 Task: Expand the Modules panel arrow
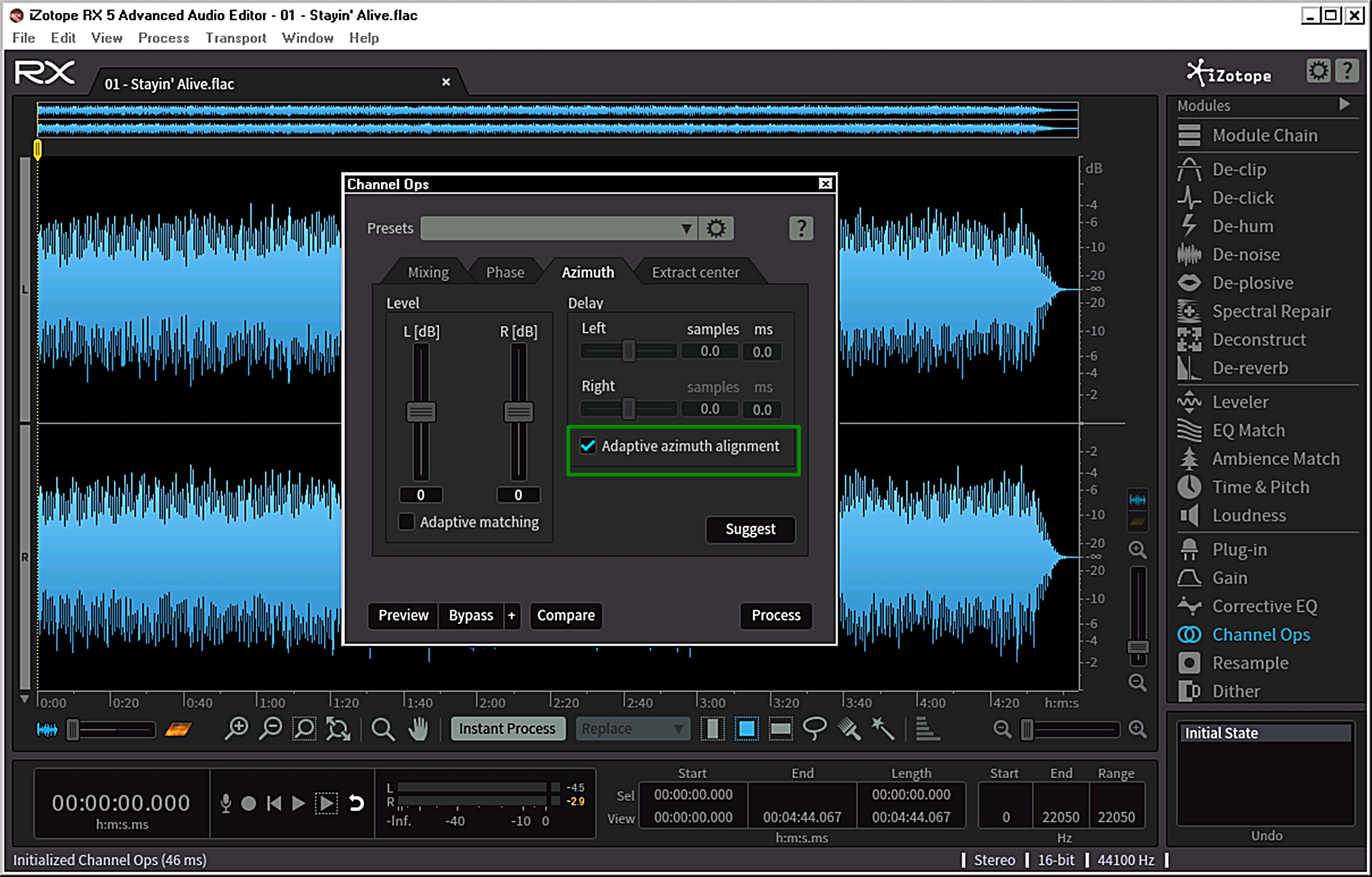[x=1344, y=104]
